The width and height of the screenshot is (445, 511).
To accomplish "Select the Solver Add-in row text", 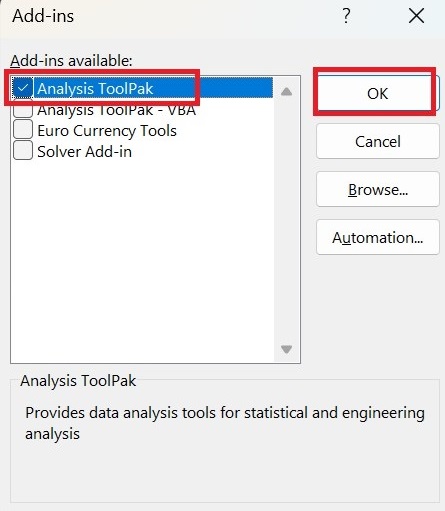I will point(85,151).
